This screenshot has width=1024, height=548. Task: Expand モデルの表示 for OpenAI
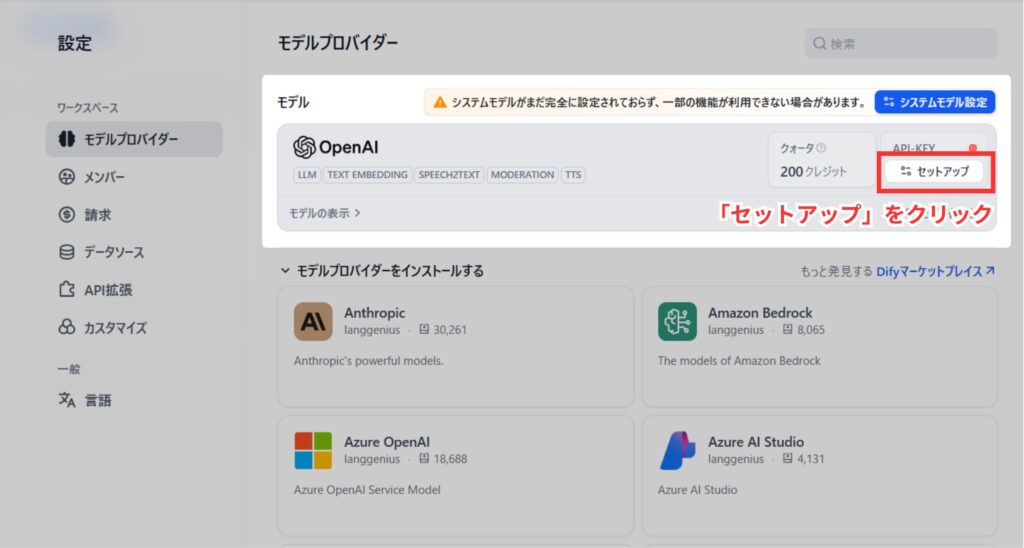325,213
